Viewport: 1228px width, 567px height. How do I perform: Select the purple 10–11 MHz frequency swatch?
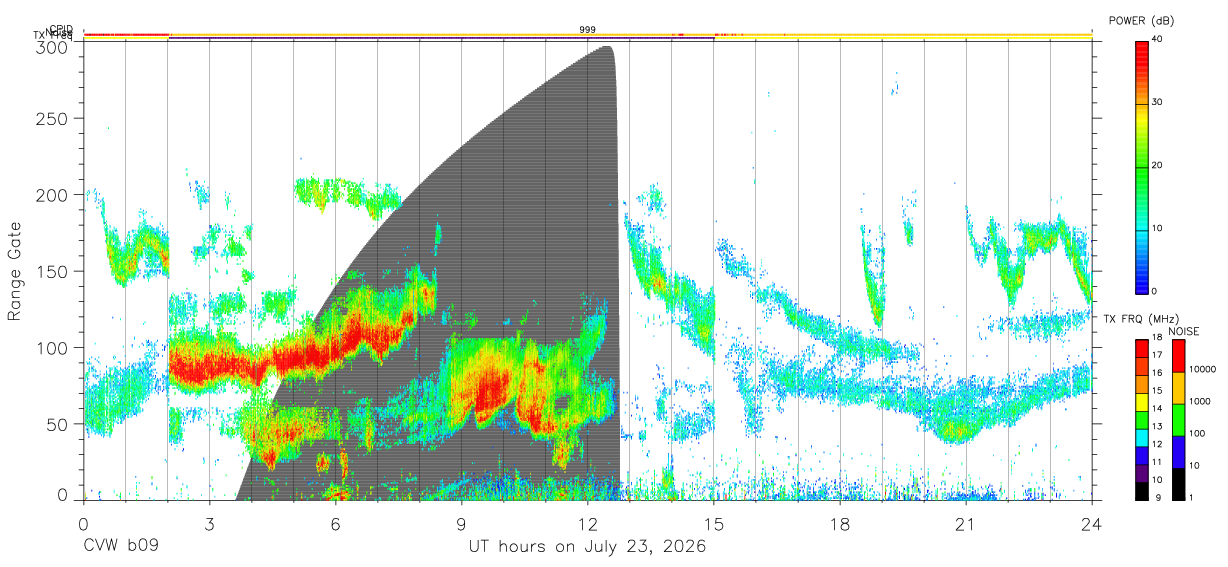1142,471
